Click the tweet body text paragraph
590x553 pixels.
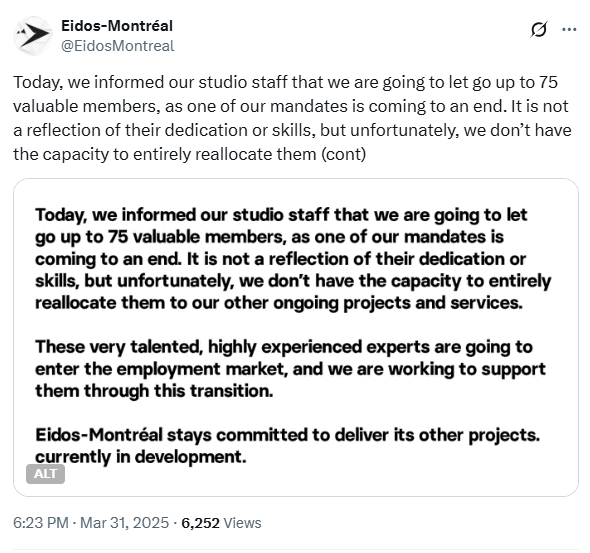tap(292, 118)
